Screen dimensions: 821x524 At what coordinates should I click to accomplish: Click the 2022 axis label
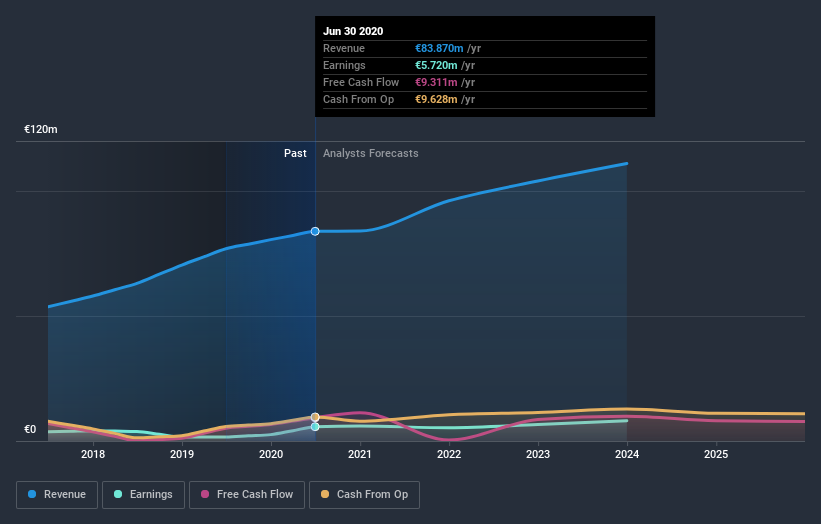coord(449,454)
